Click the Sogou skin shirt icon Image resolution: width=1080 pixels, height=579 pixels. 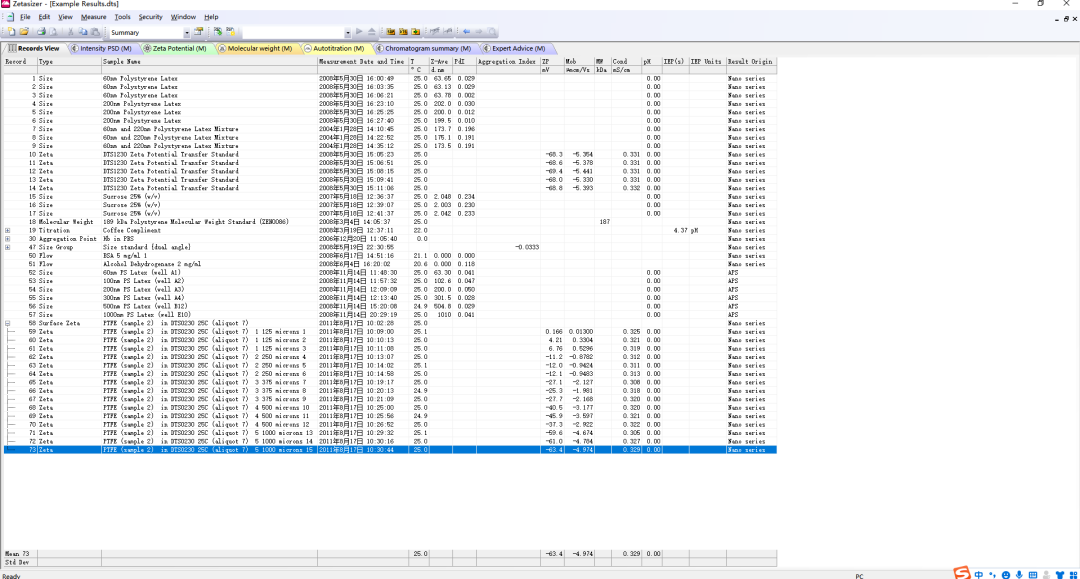(x=1060, y=575)
